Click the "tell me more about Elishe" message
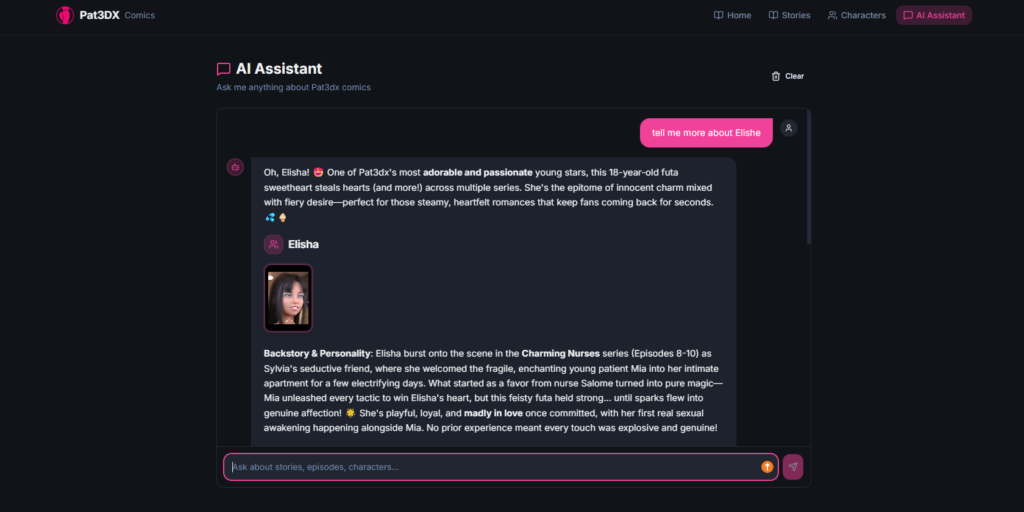Image resolution: width=1024 pixels, height=512 pixels. (x=706, y=133)
